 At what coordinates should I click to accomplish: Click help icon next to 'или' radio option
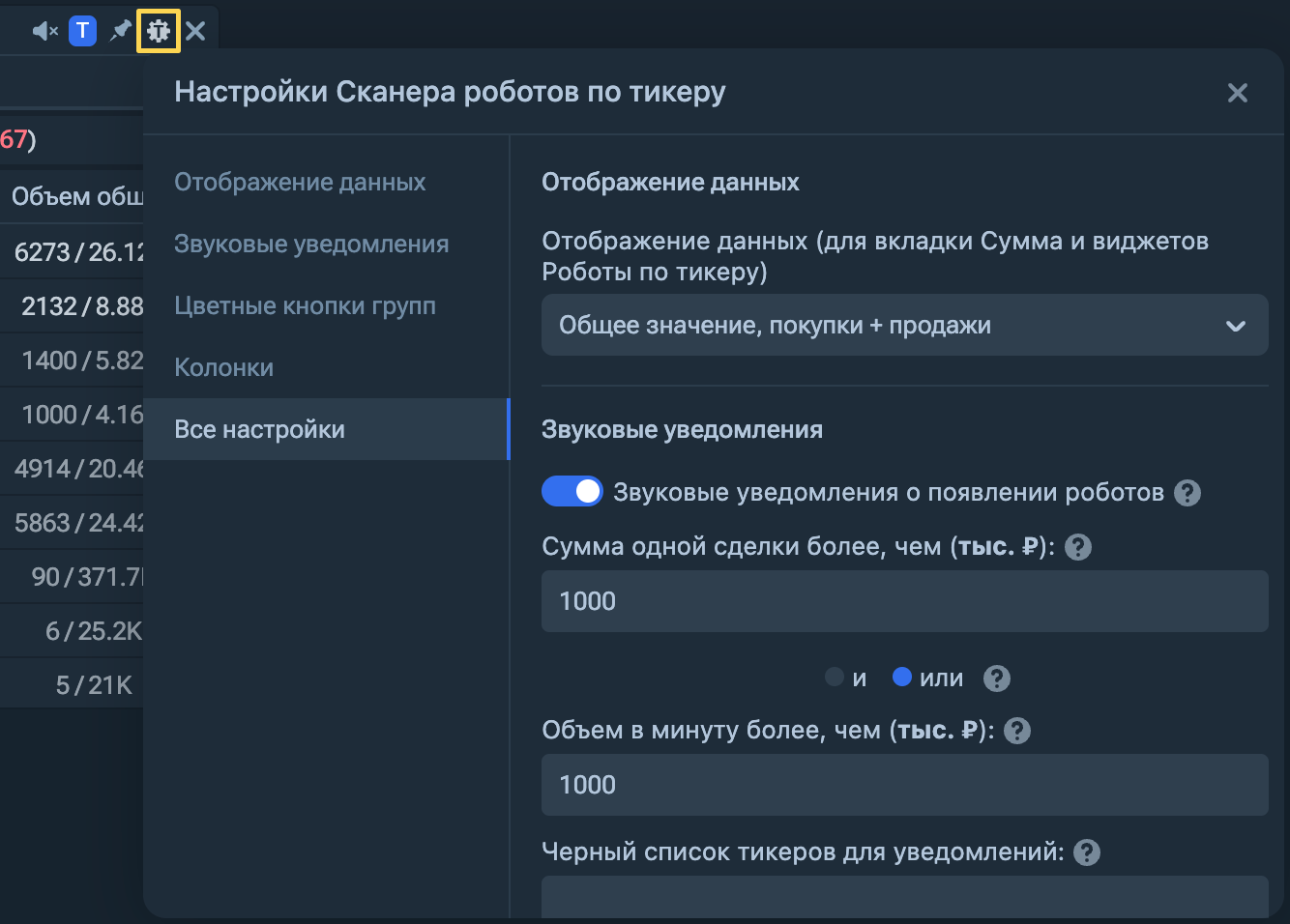pos(997,679)
